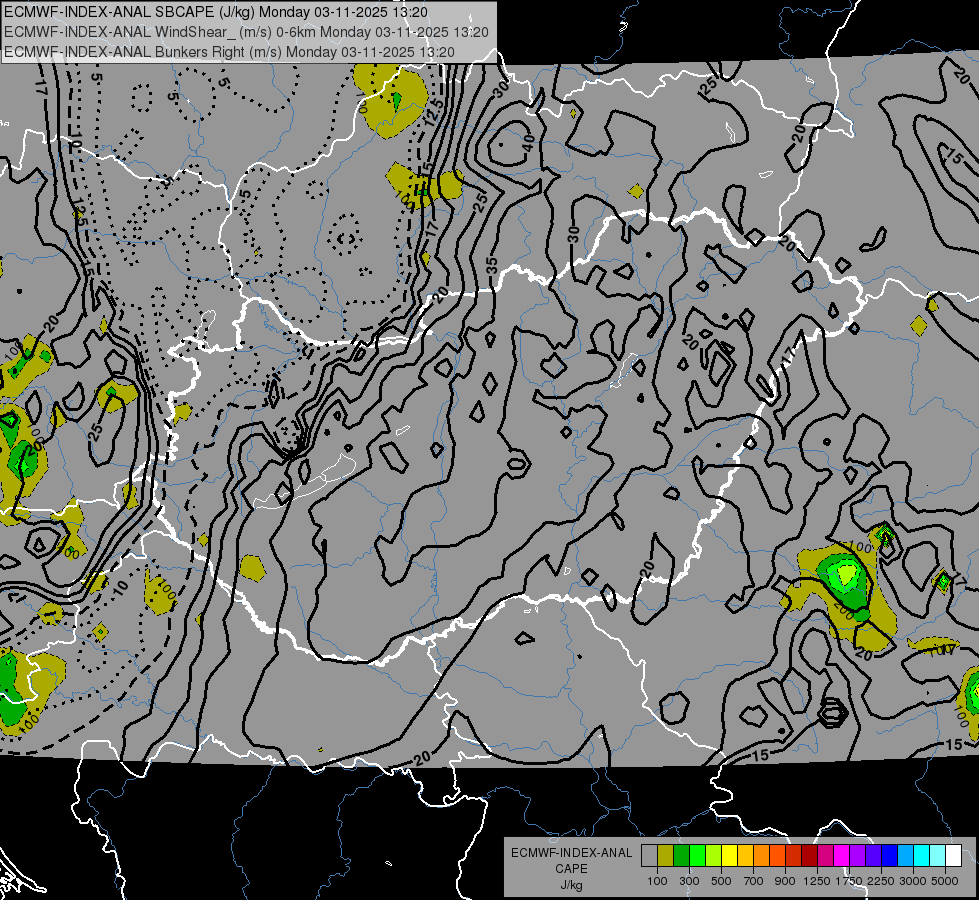This screenshot has width=979, height=900.
Task: Click the SBCAPE title line
Action: pyautogui.click(x=216, y=12)
